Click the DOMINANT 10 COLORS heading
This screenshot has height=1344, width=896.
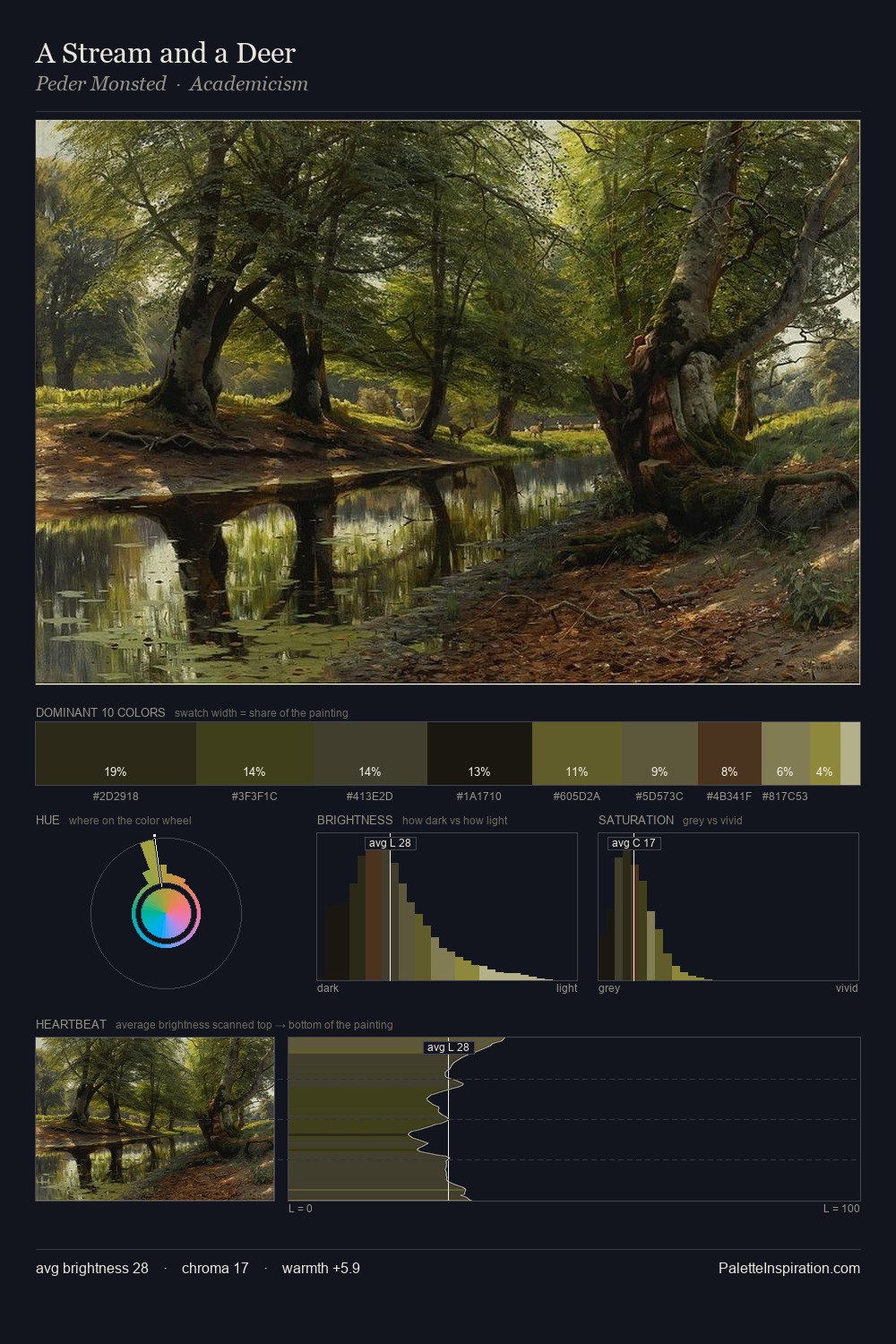[x=100, y=712]
